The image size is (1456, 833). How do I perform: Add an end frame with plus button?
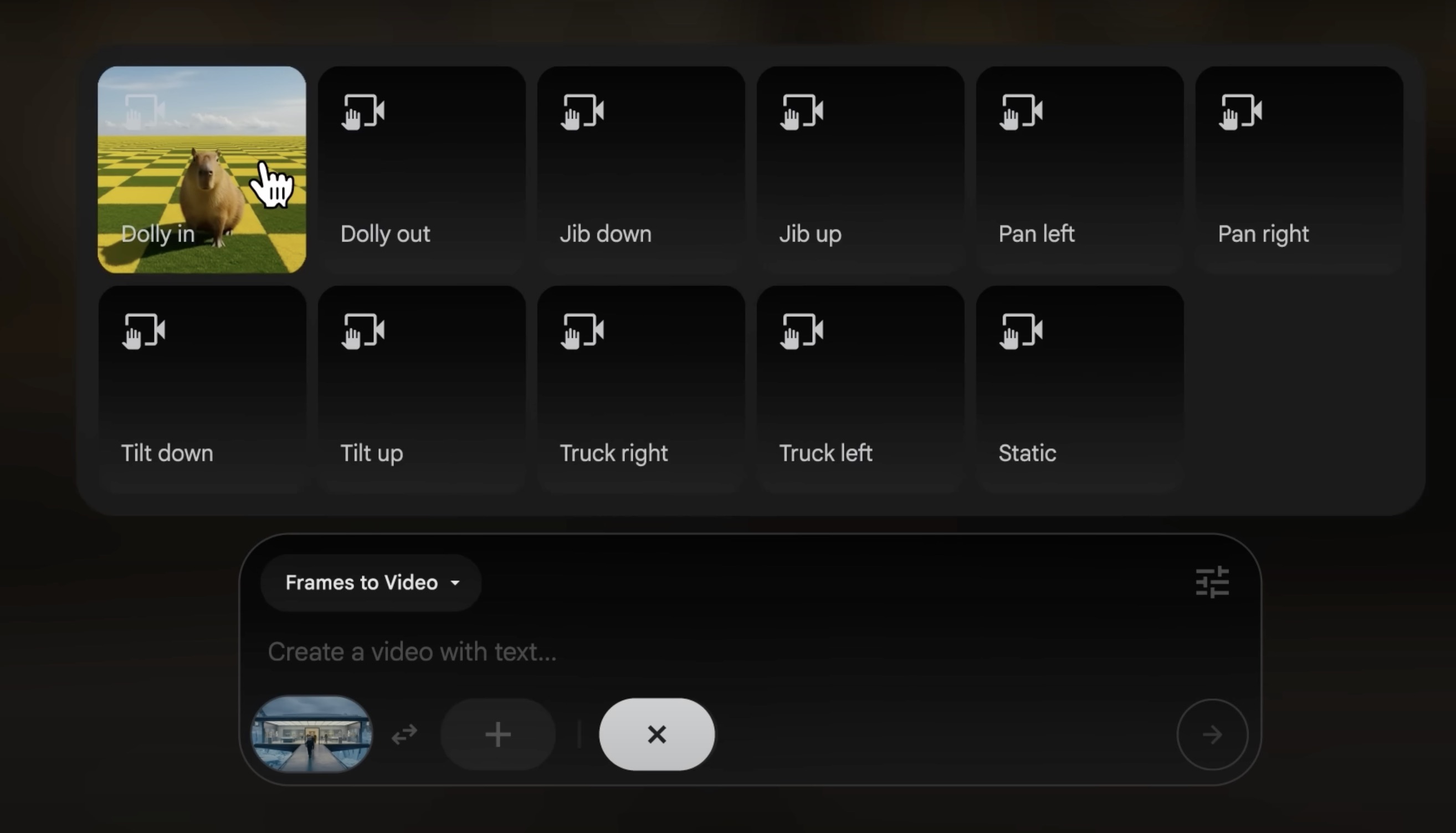click(498, 734)
